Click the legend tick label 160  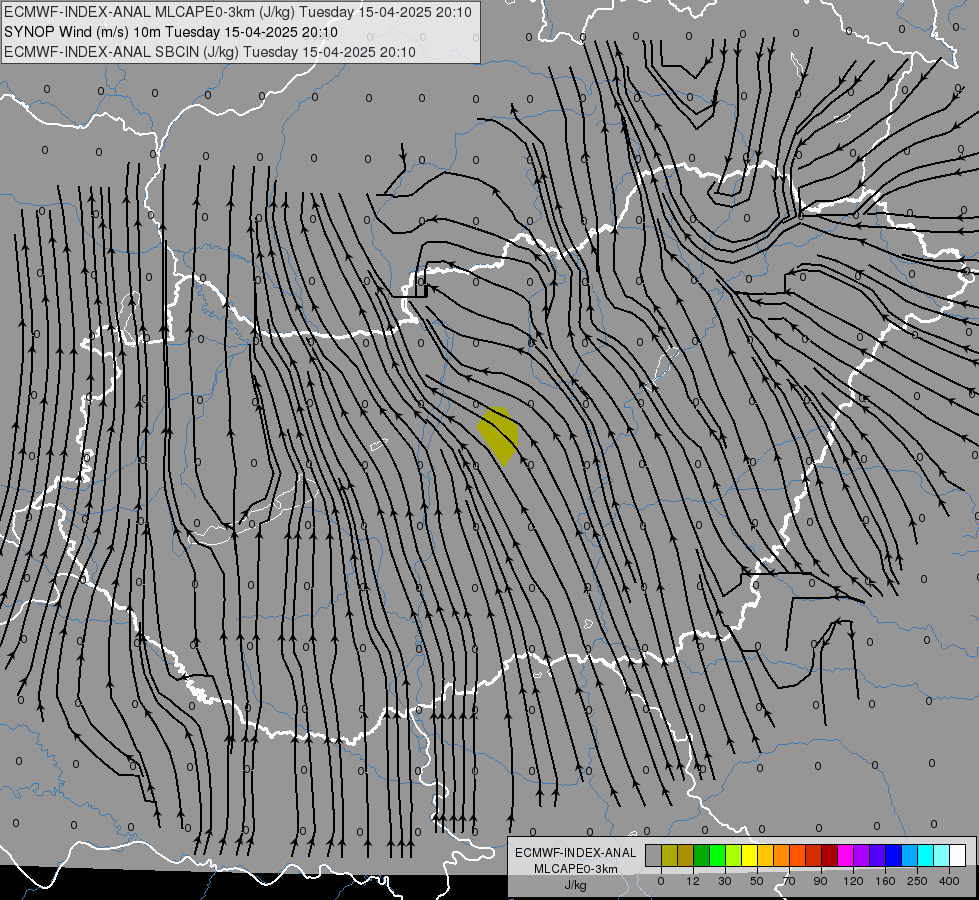tap(885, 881)
